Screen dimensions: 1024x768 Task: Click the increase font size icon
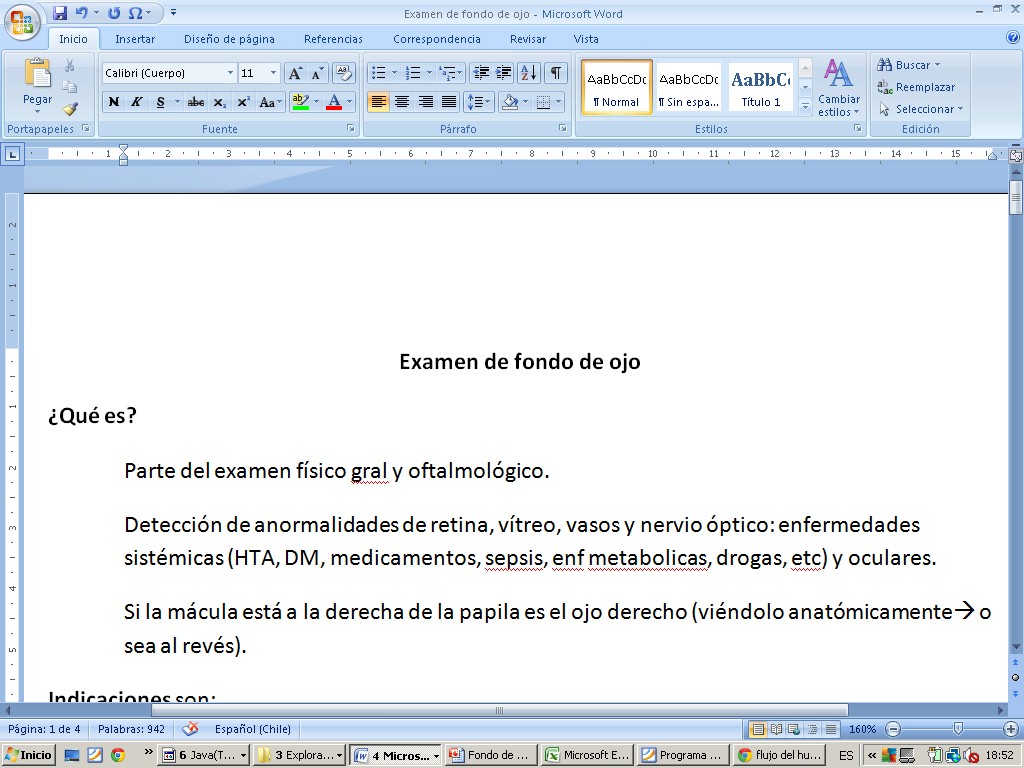(x=296, y=73)
